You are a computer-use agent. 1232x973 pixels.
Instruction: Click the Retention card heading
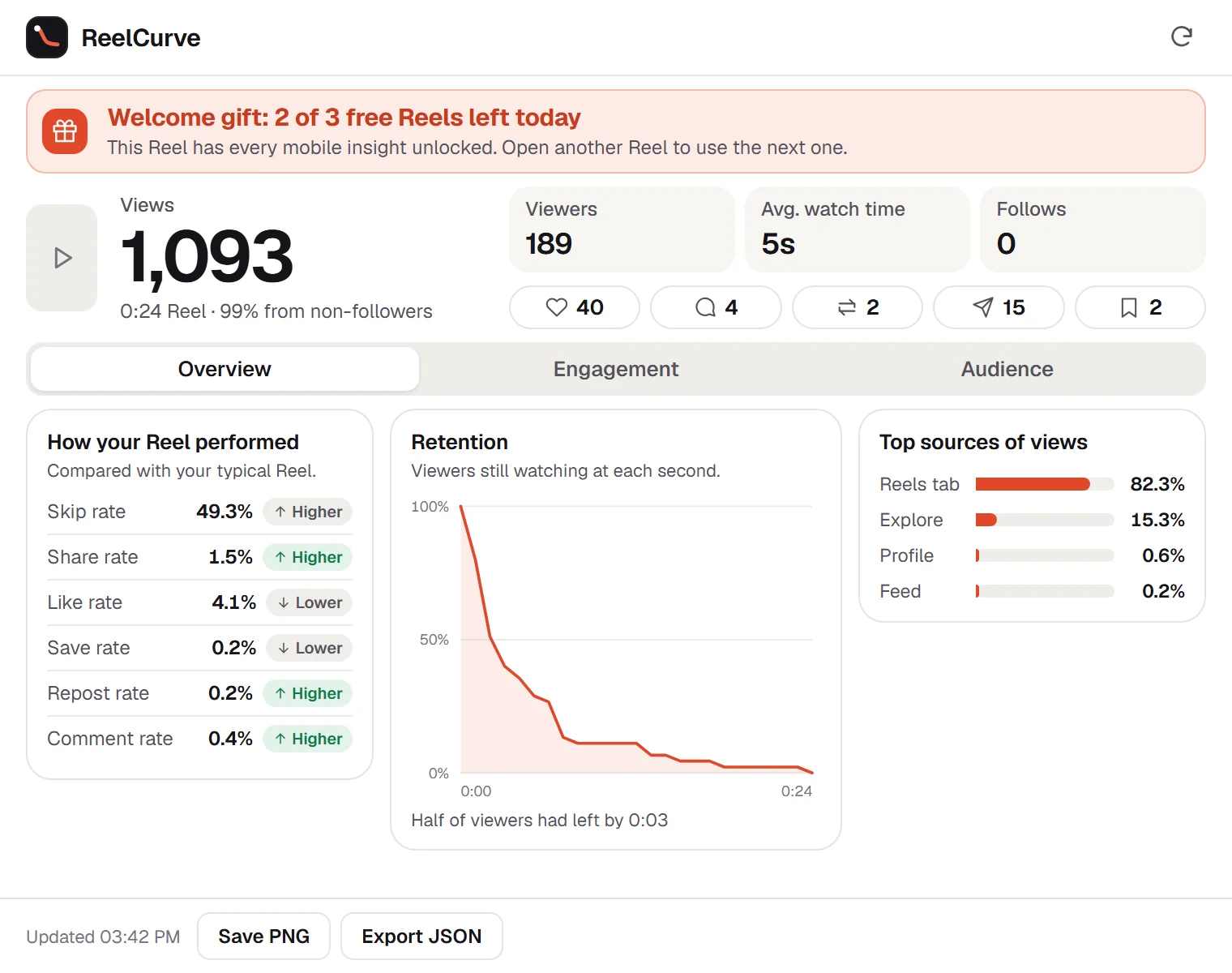[x=460, y=442]
